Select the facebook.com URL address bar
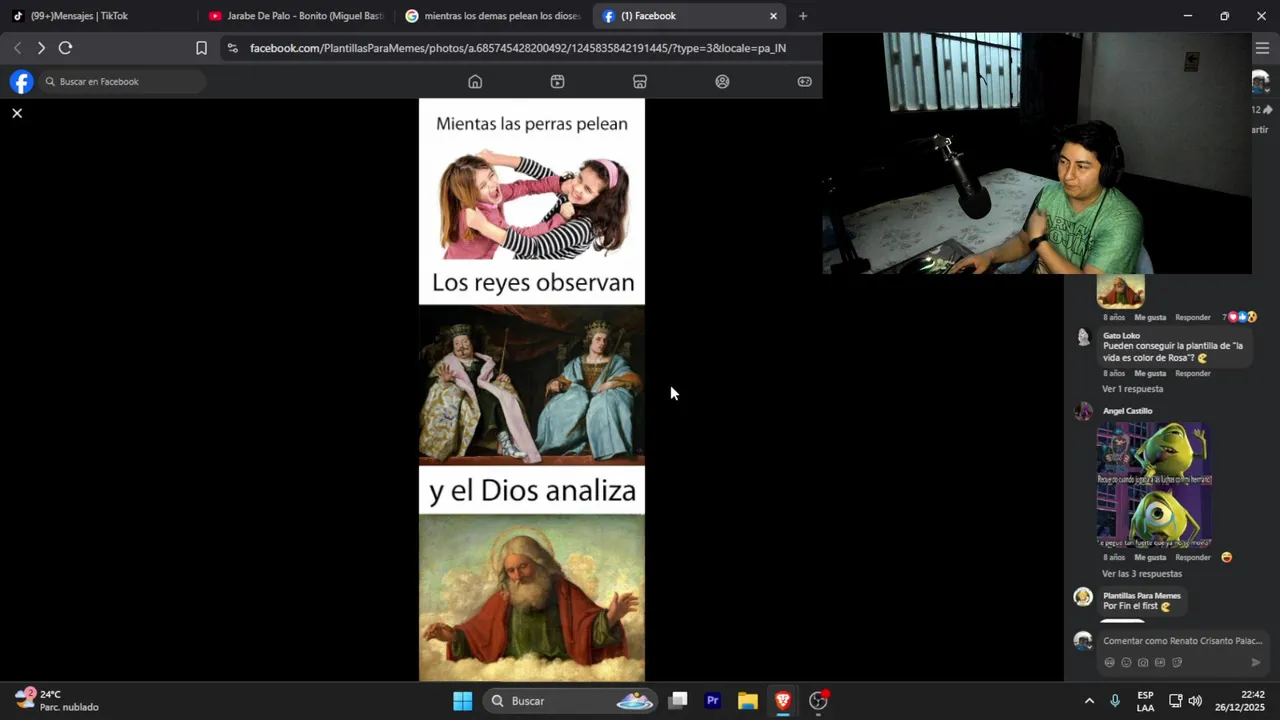The width and height of the screenshot is (1280, 720). click(x=518, y=48)
